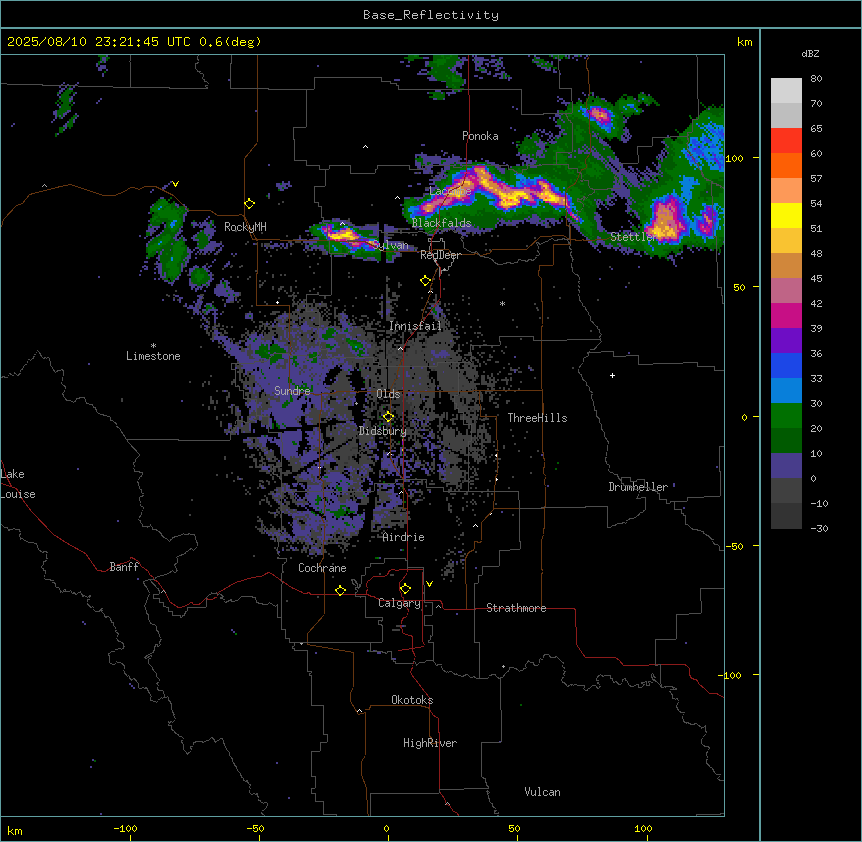
Task: Click the 50 tick on bottom axis
Action: (x=514, y=828)
